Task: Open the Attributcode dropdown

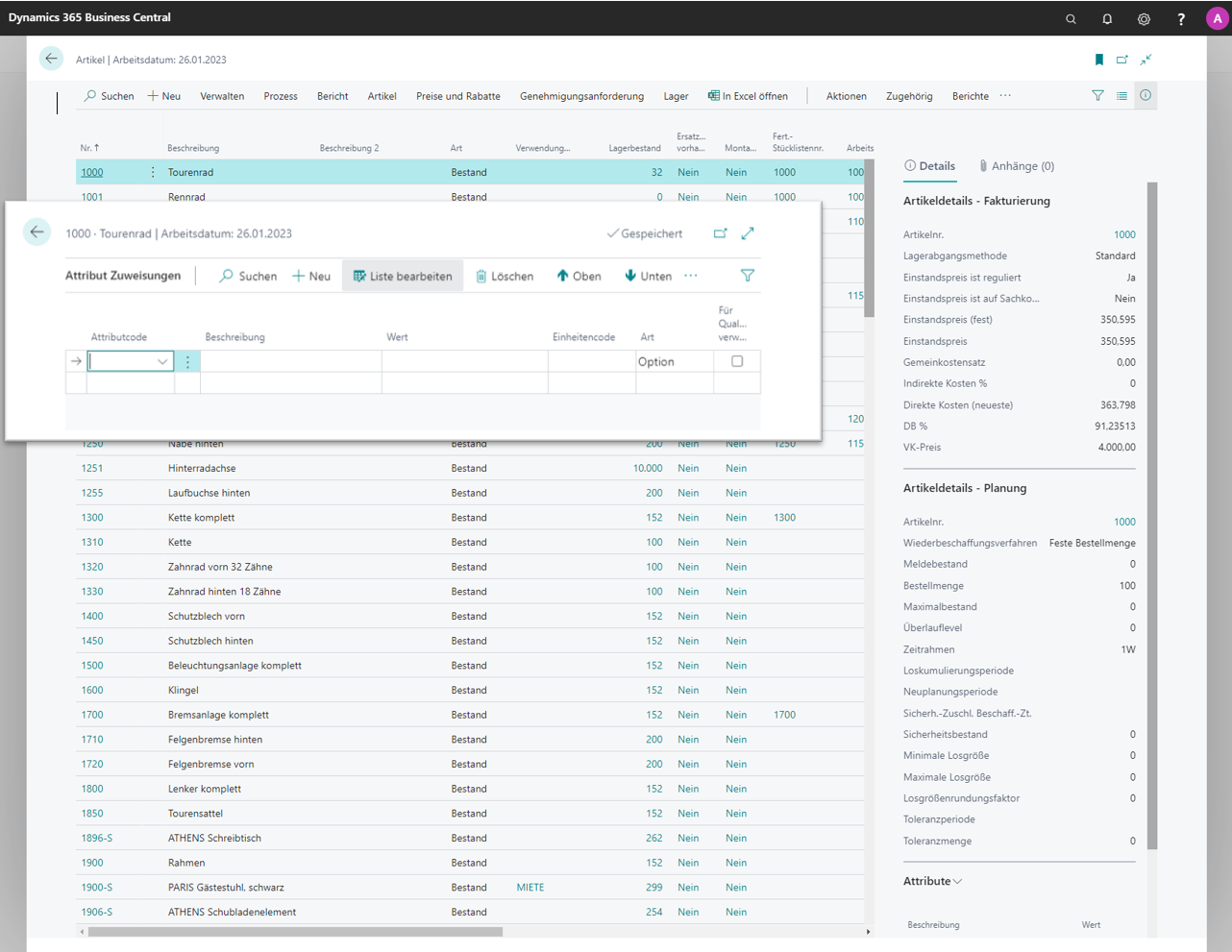Action: click(162, 362)
